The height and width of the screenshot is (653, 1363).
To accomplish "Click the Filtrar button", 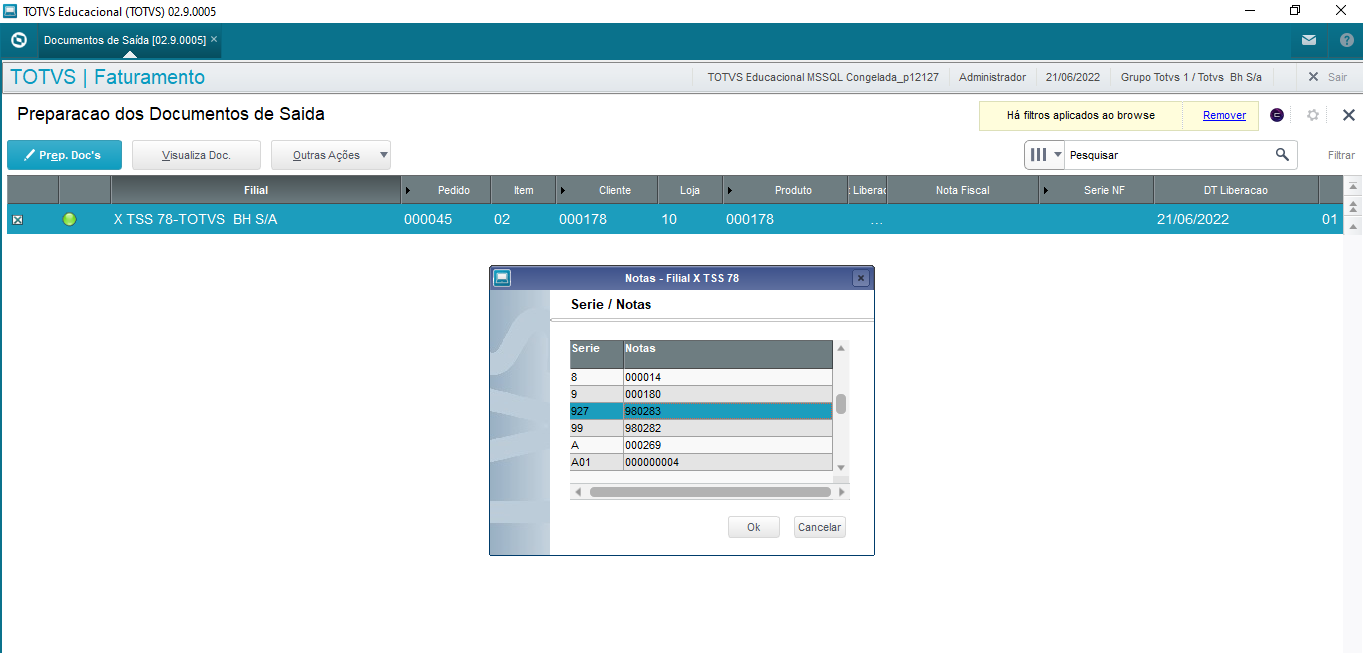I will tap(1341, 155).
